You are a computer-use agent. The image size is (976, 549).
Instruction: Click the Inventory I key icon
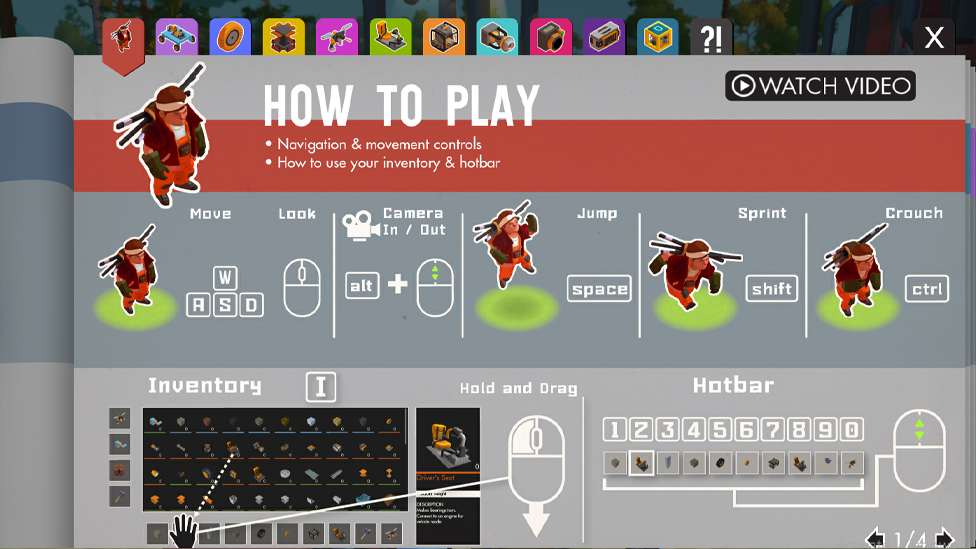[x=321, y=387]
